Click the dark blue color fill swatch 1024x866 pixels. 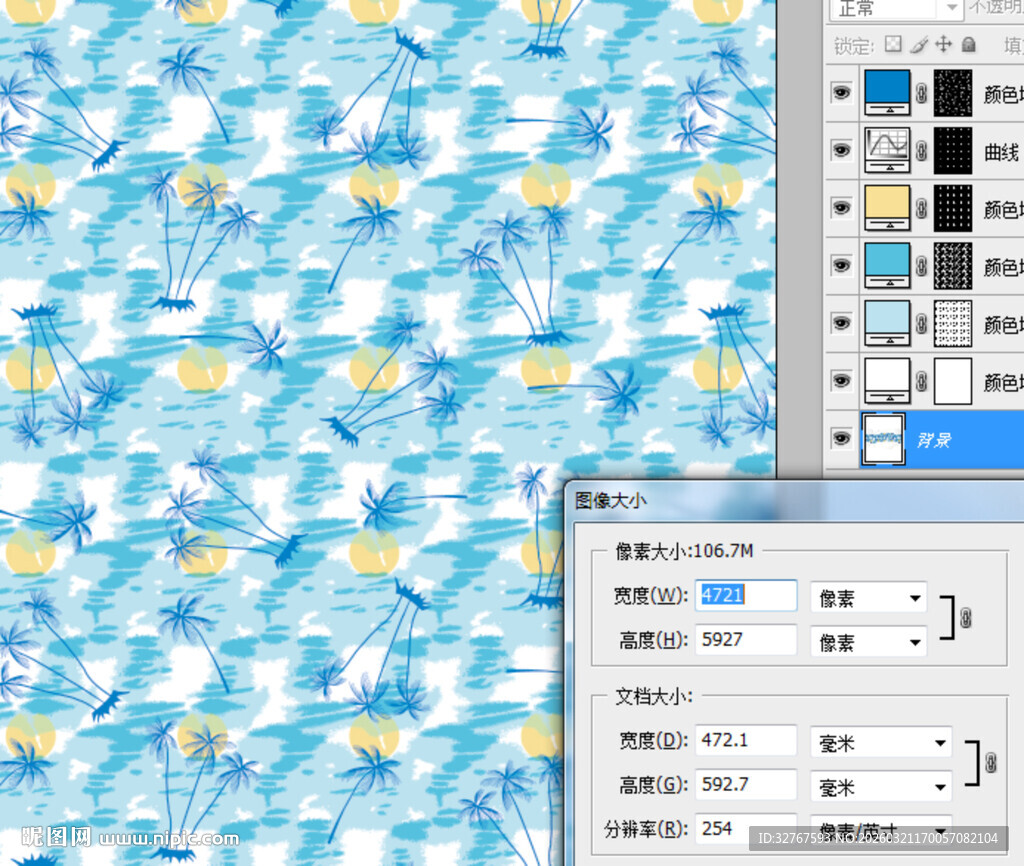point(887,93)
